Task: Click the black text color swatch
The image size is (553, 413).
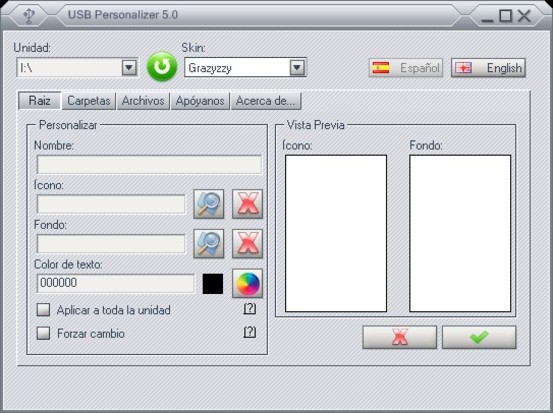Action: pyautogui.click(x=213, y=284)
